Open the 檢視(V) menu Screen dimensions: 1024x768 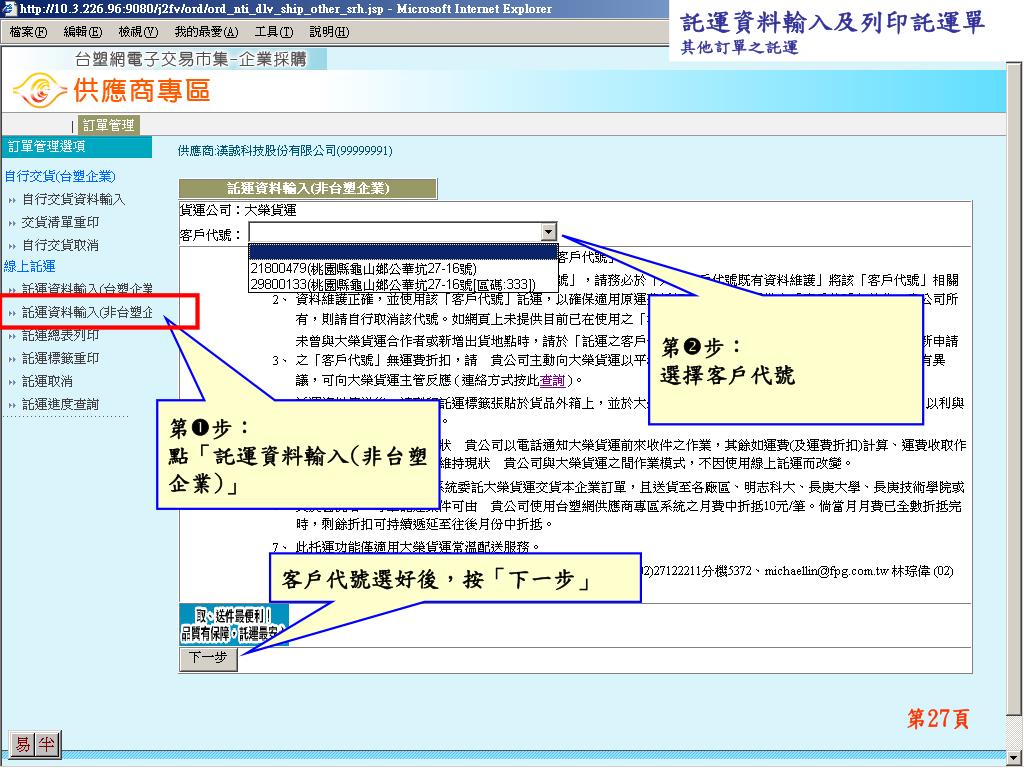coord(138,31)
